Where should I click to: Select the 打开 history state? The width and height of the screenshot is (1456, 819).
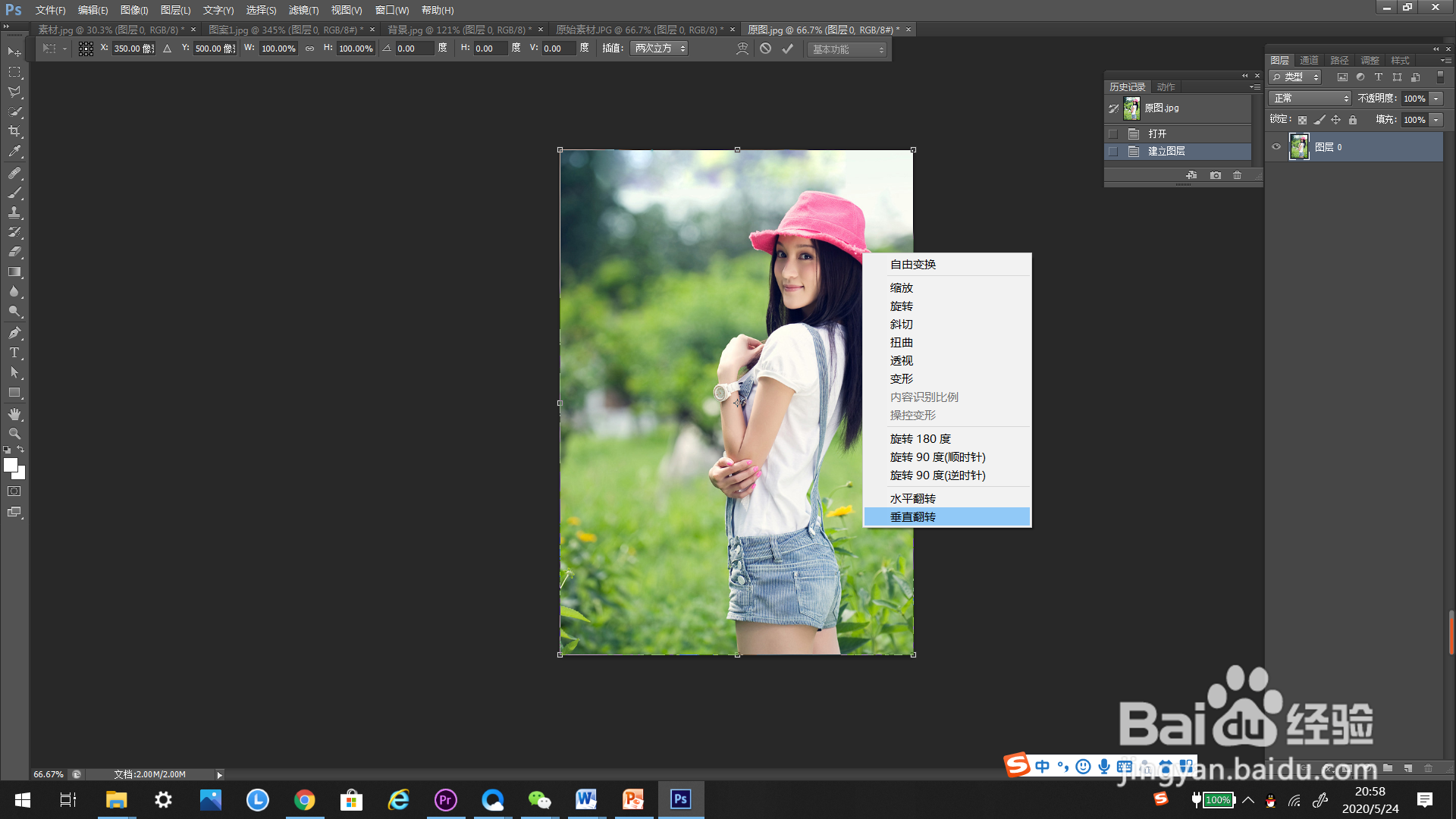tap(1157, 133)
